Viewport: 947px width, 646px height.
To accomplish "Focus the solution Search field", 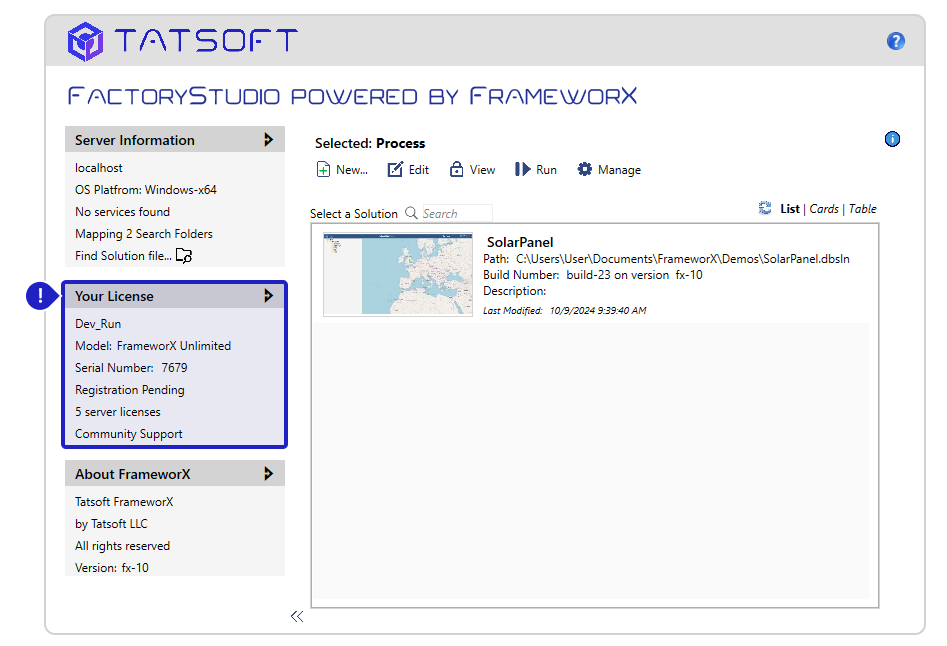I will [x=457, y=213].
